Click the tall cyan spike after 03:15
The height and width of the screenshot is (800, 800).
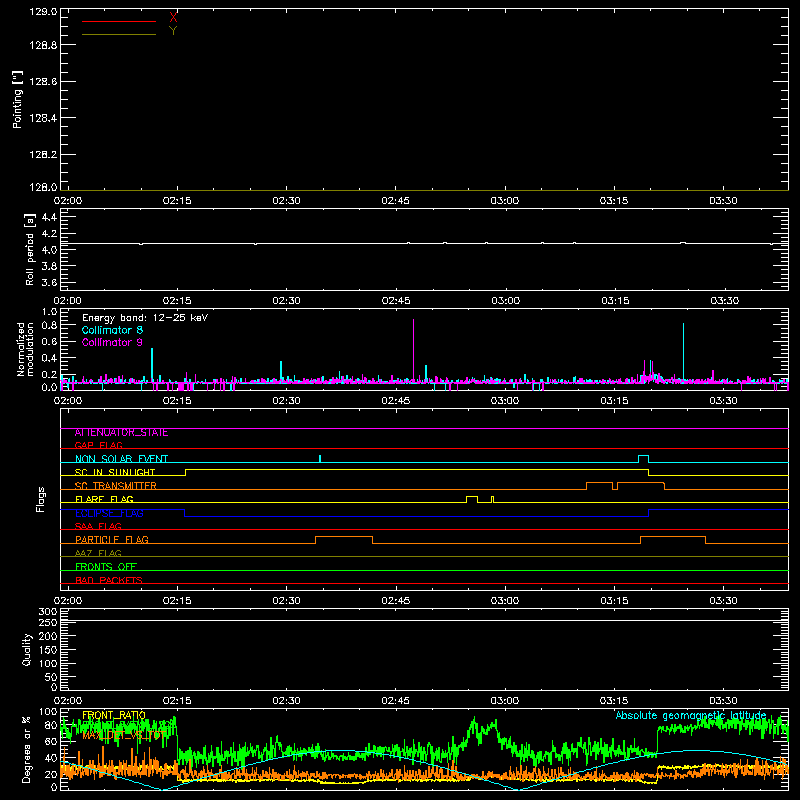pos(683,352)
